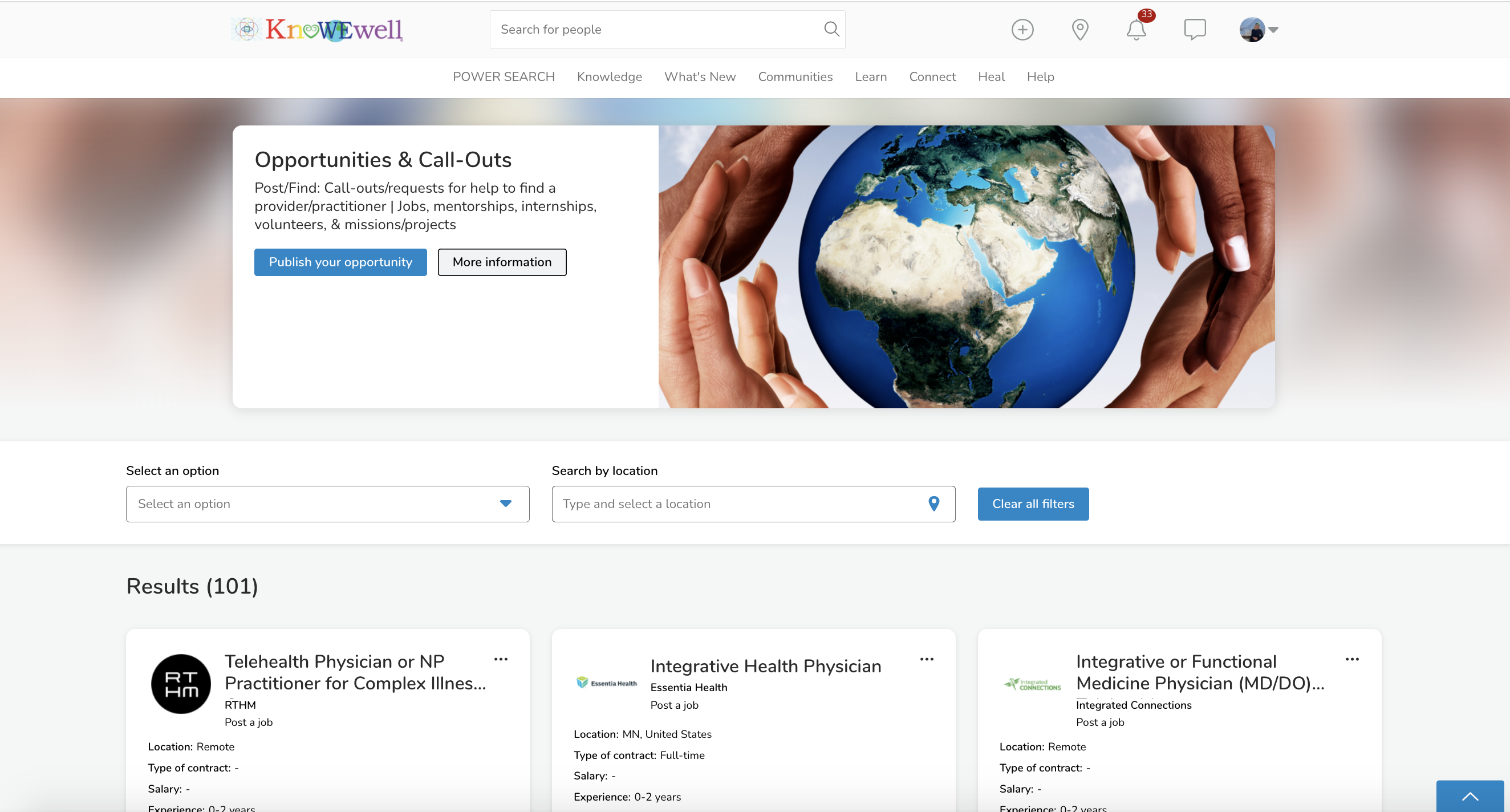Click the Select an option dropdown arrow
This screenshot has height=812, width=1510.
505,504
